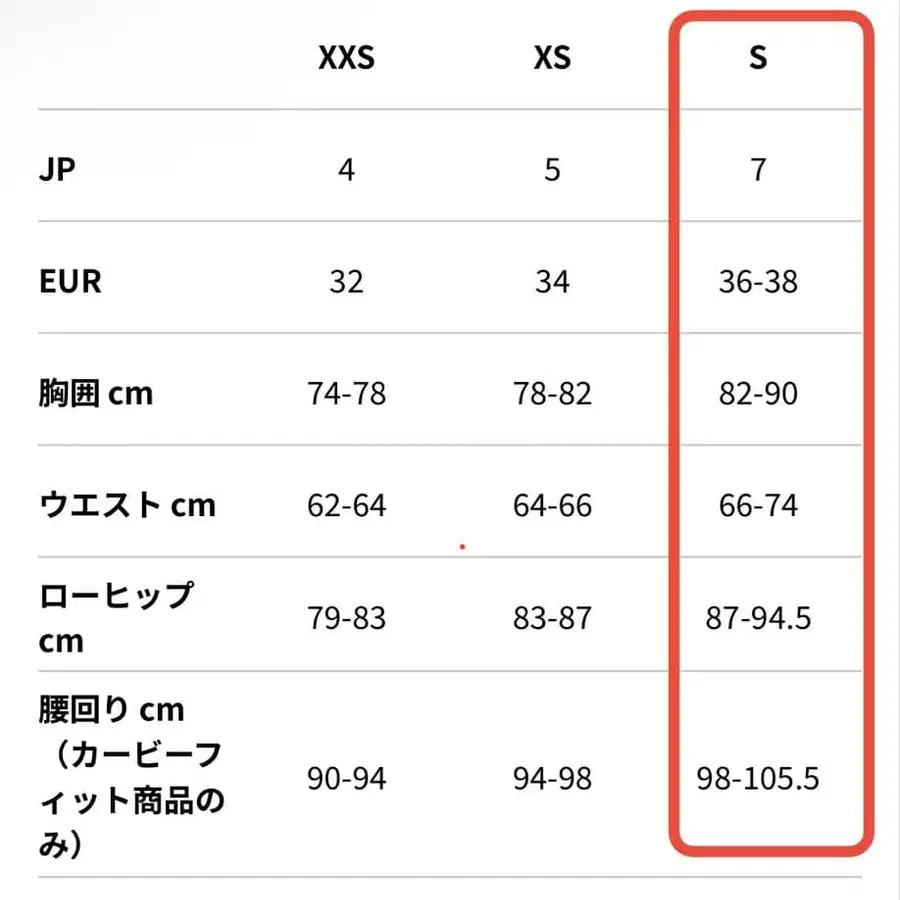
Task: Click the EUR 32 cell
Action: 346,281
